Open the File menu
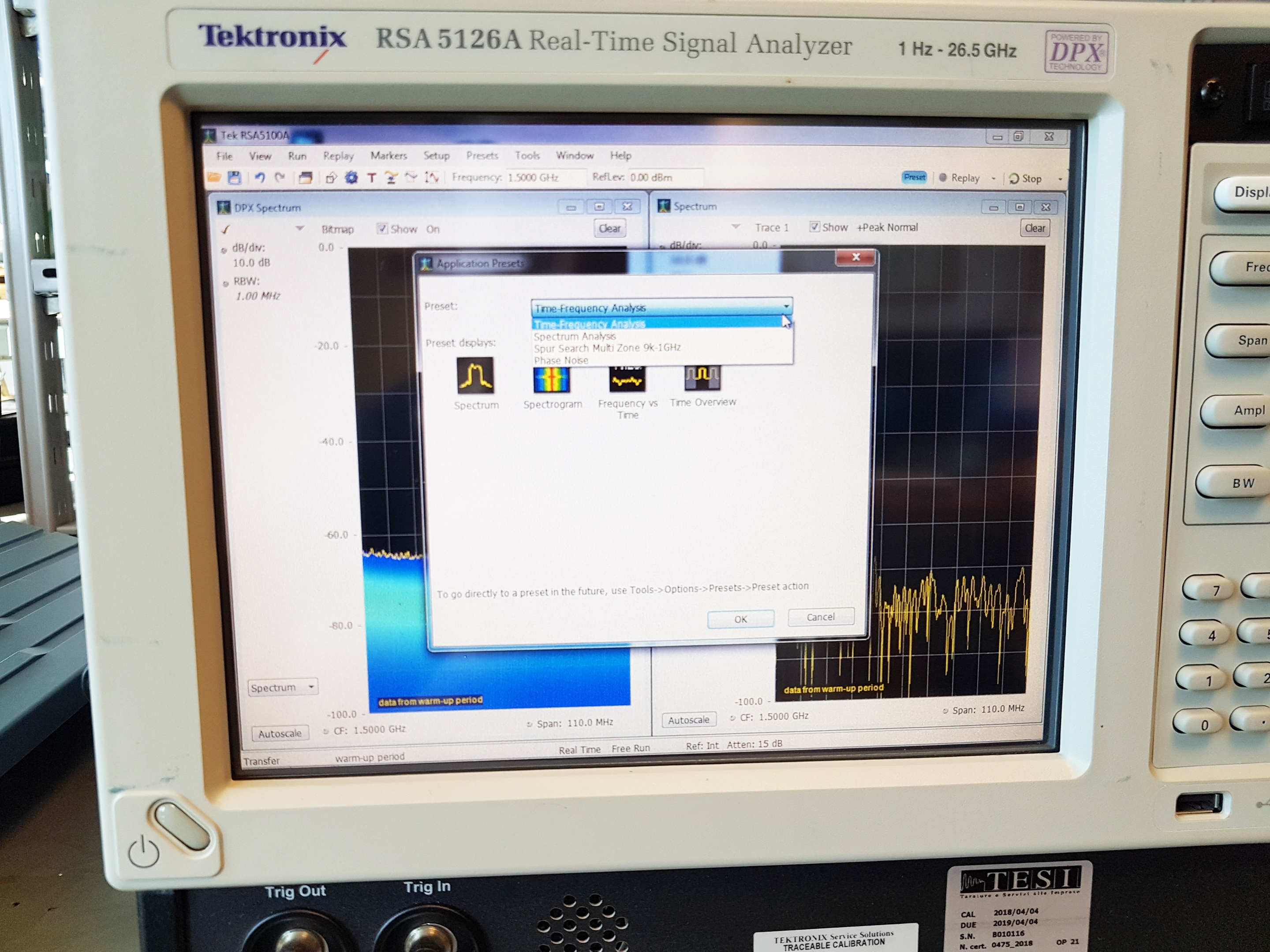 click(224, 156)
